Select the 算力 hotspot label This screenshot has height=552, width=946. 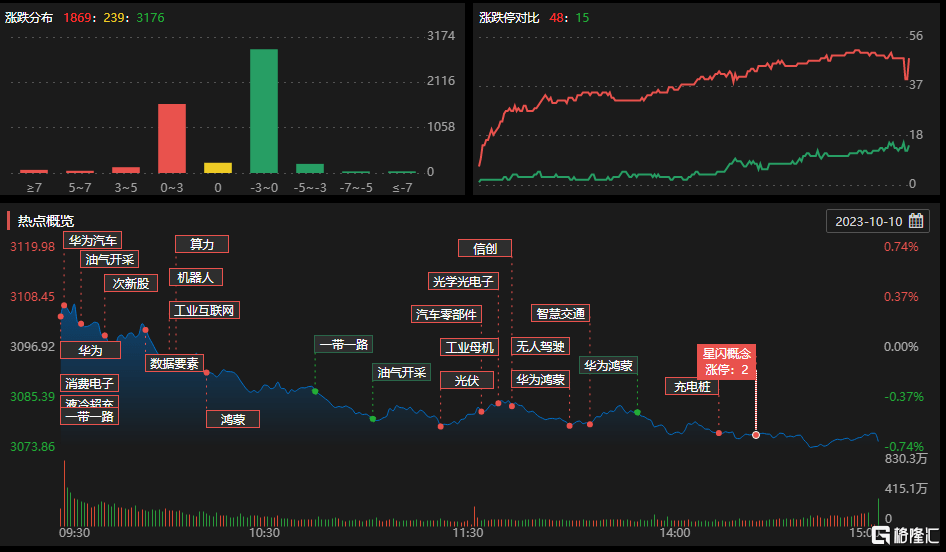tap(202, 244)
